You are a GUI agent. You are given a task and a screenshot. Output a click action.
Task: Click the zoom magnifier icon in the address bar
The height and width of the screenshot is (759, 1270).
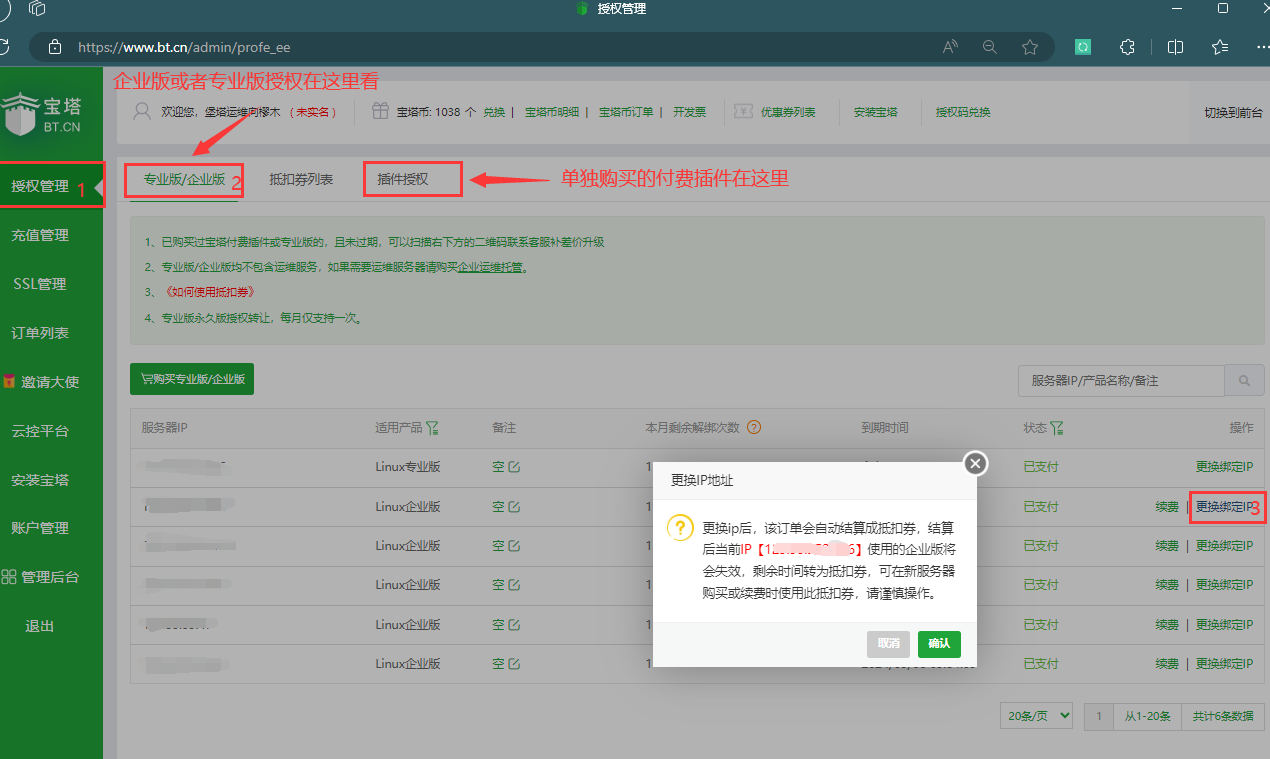(990, 46)
